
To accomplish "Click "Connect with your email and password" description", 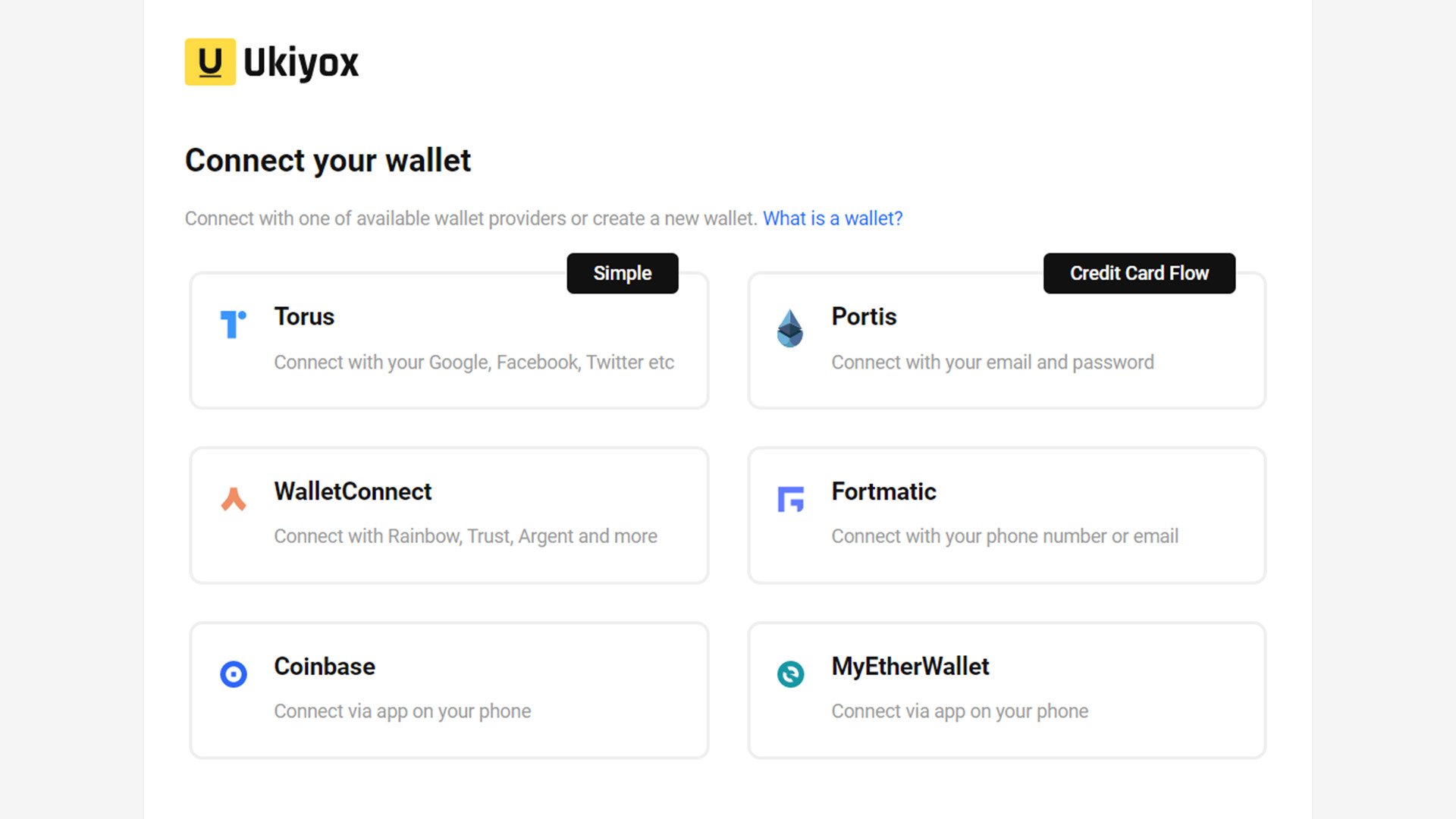I will click(x=993, y=362).
